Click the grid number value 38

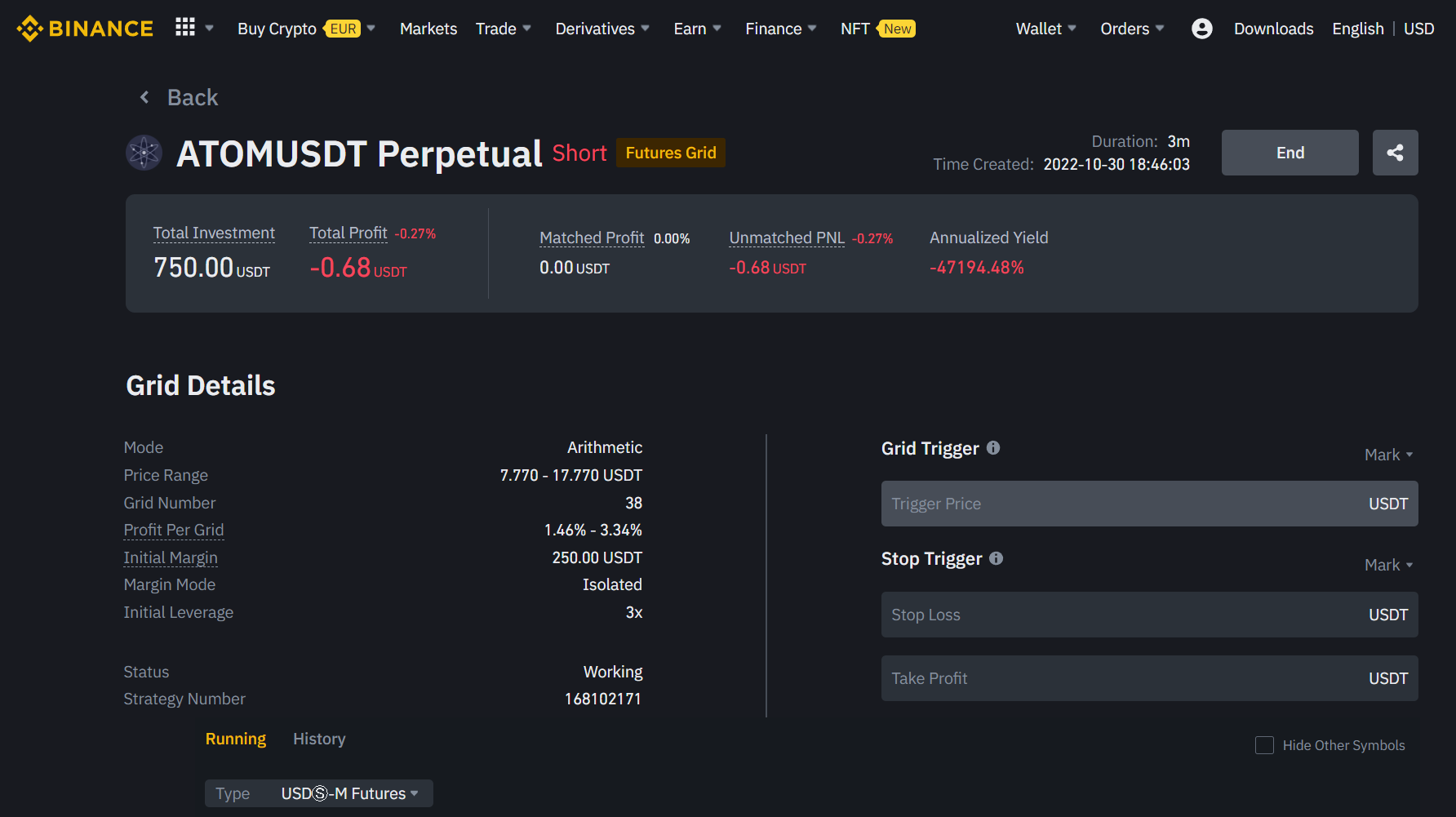tap(634, 503)
